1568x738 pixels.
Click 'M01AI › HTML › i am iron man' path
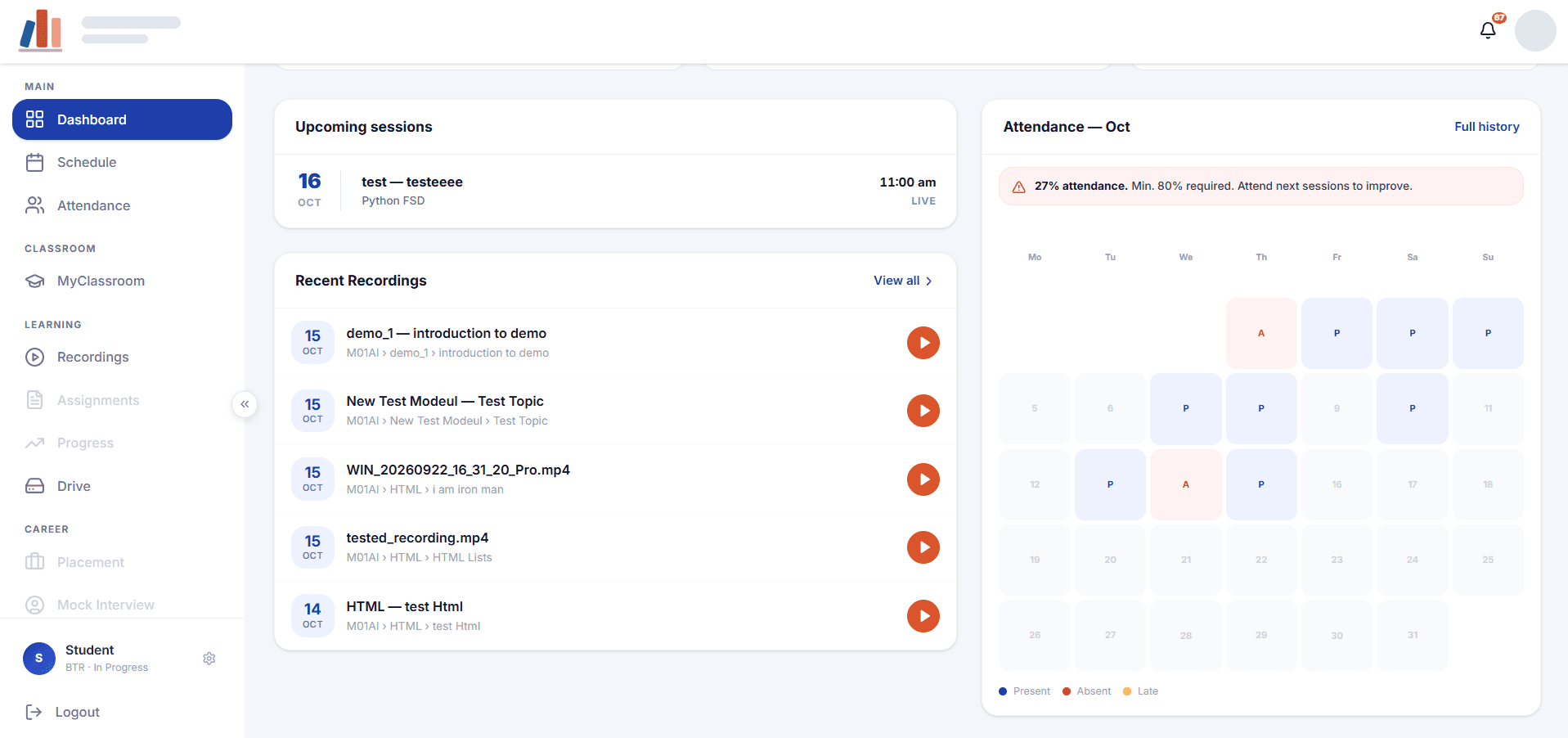425,489
